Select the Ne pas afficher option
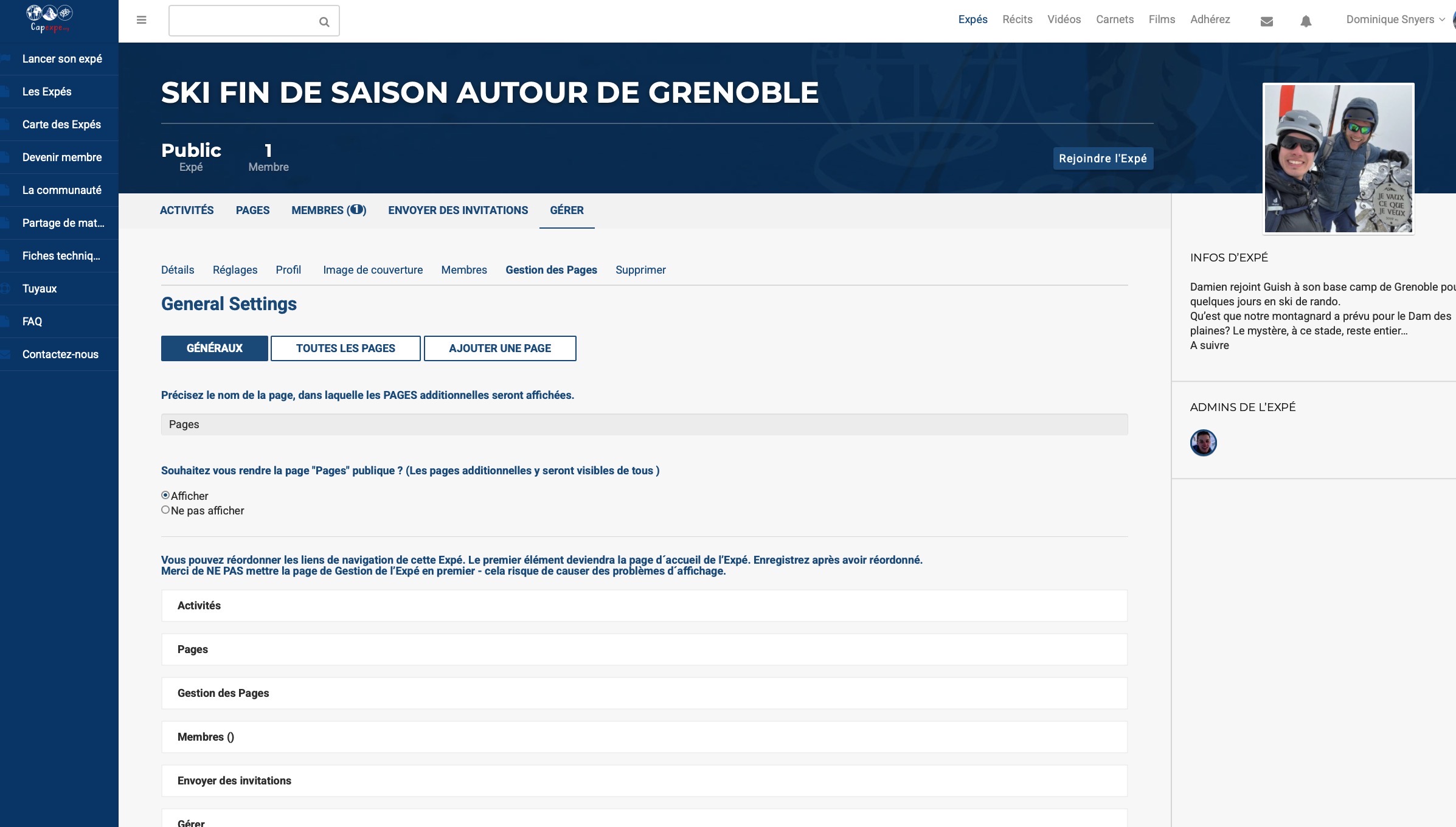This screenshot has width=1456, height=827. 165,510
